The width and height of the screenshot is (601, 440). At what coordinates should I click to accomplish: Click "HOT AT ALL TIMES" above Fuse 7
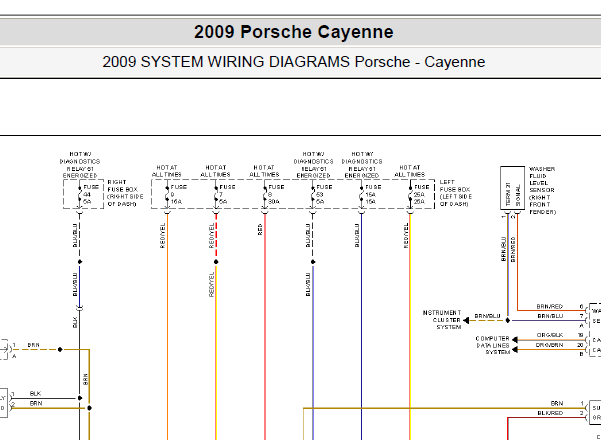(215, 171)
